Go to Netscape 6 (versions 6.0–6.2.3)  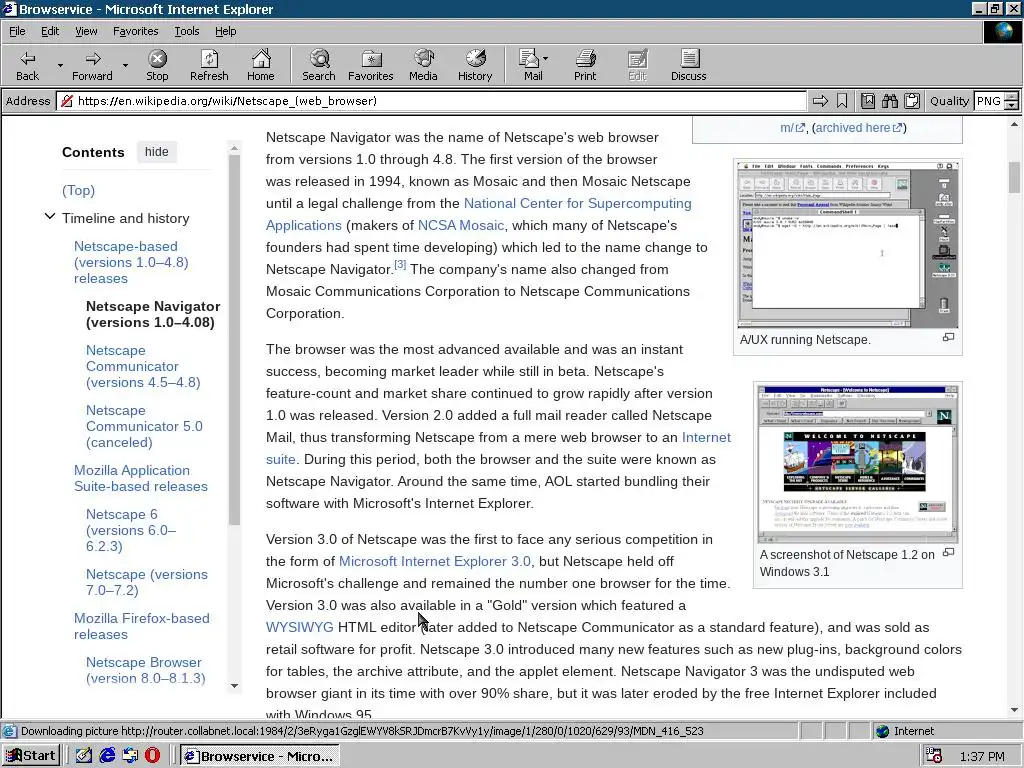pyautogui.click(x=131, y=530)
